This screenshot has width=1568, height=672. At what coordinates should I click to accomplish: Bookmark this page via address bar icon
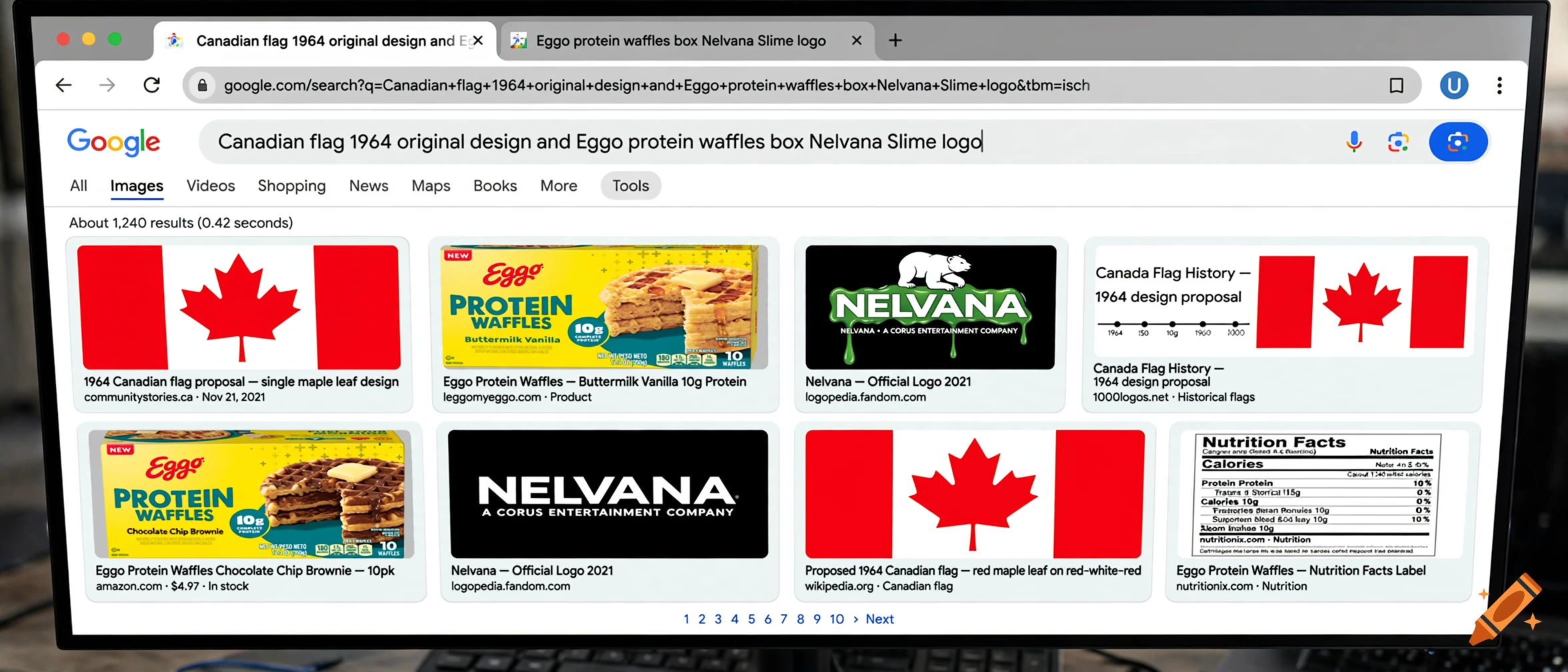tap(1396, 85)
